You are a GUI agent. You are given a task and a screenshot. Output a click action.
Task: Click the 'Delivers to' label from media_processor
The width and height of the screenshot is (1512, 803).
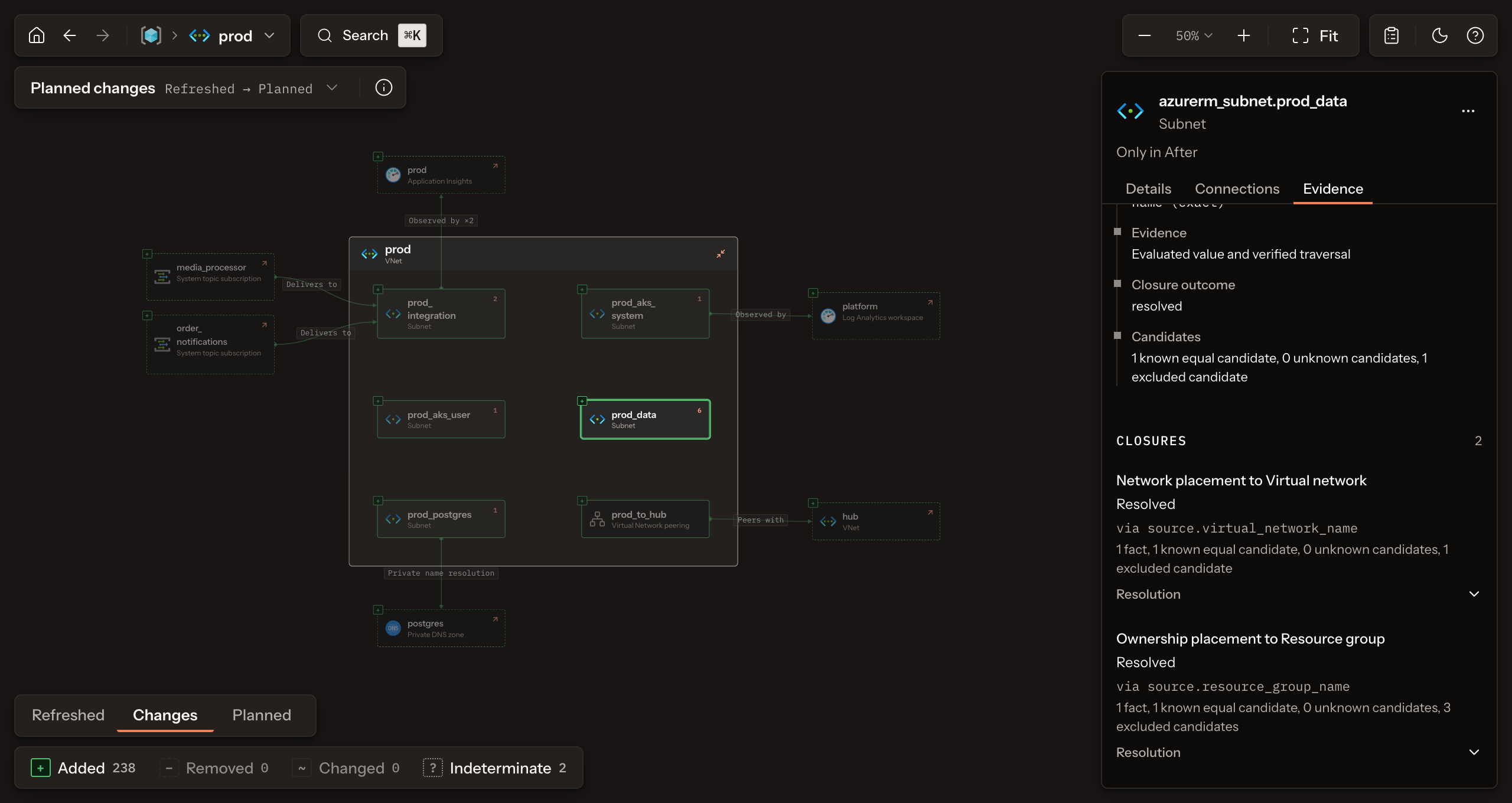312,285
